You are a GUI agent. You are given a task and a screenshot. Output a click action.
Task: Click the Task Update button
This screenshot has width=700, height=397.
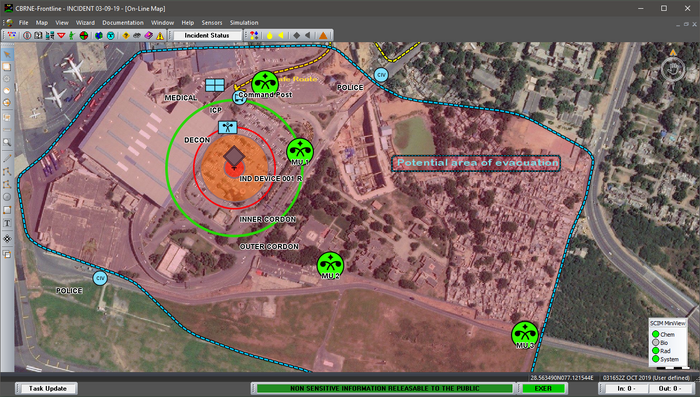[x=47, y=389]
